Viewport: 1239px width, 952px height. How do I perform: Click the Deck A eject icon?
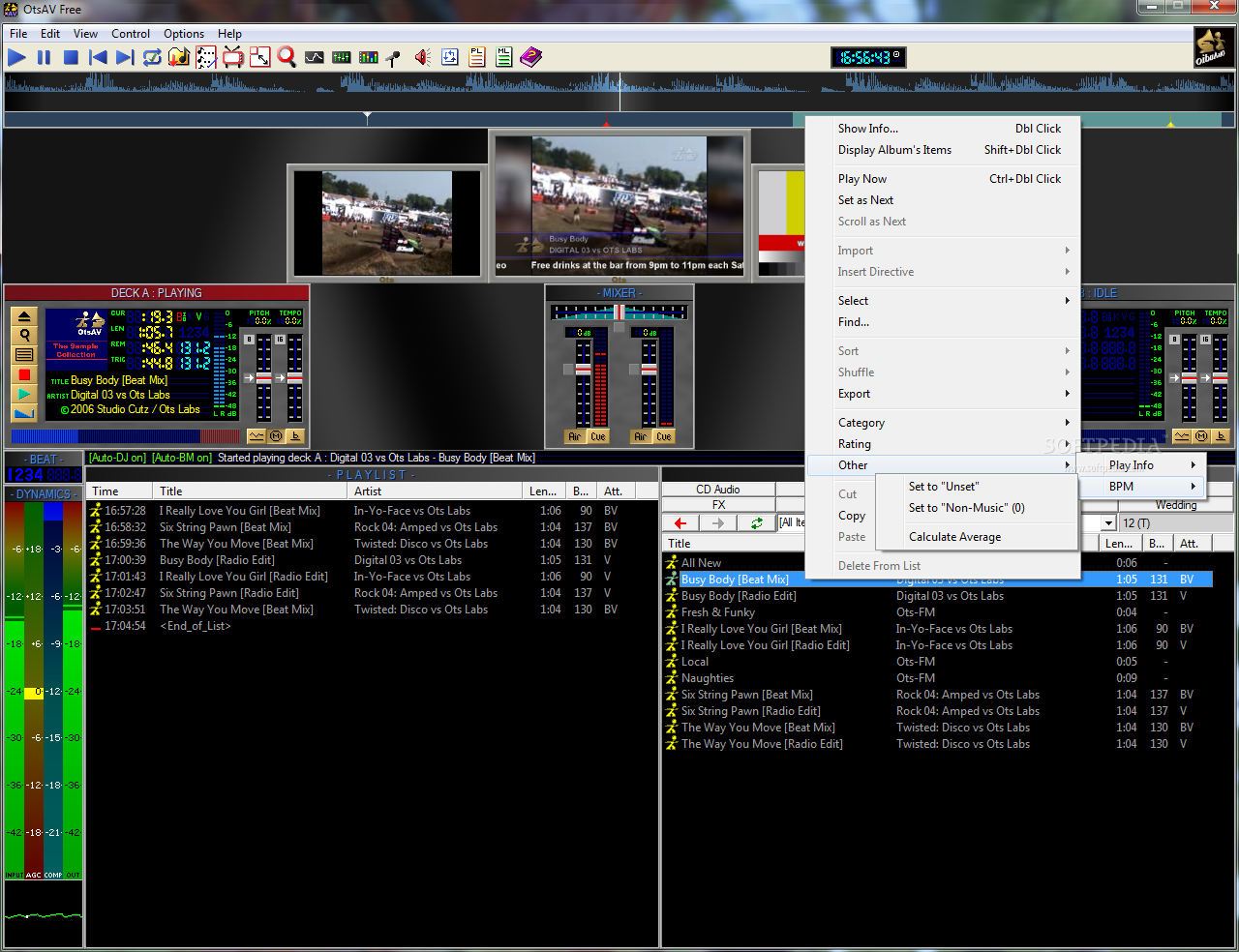24,316
